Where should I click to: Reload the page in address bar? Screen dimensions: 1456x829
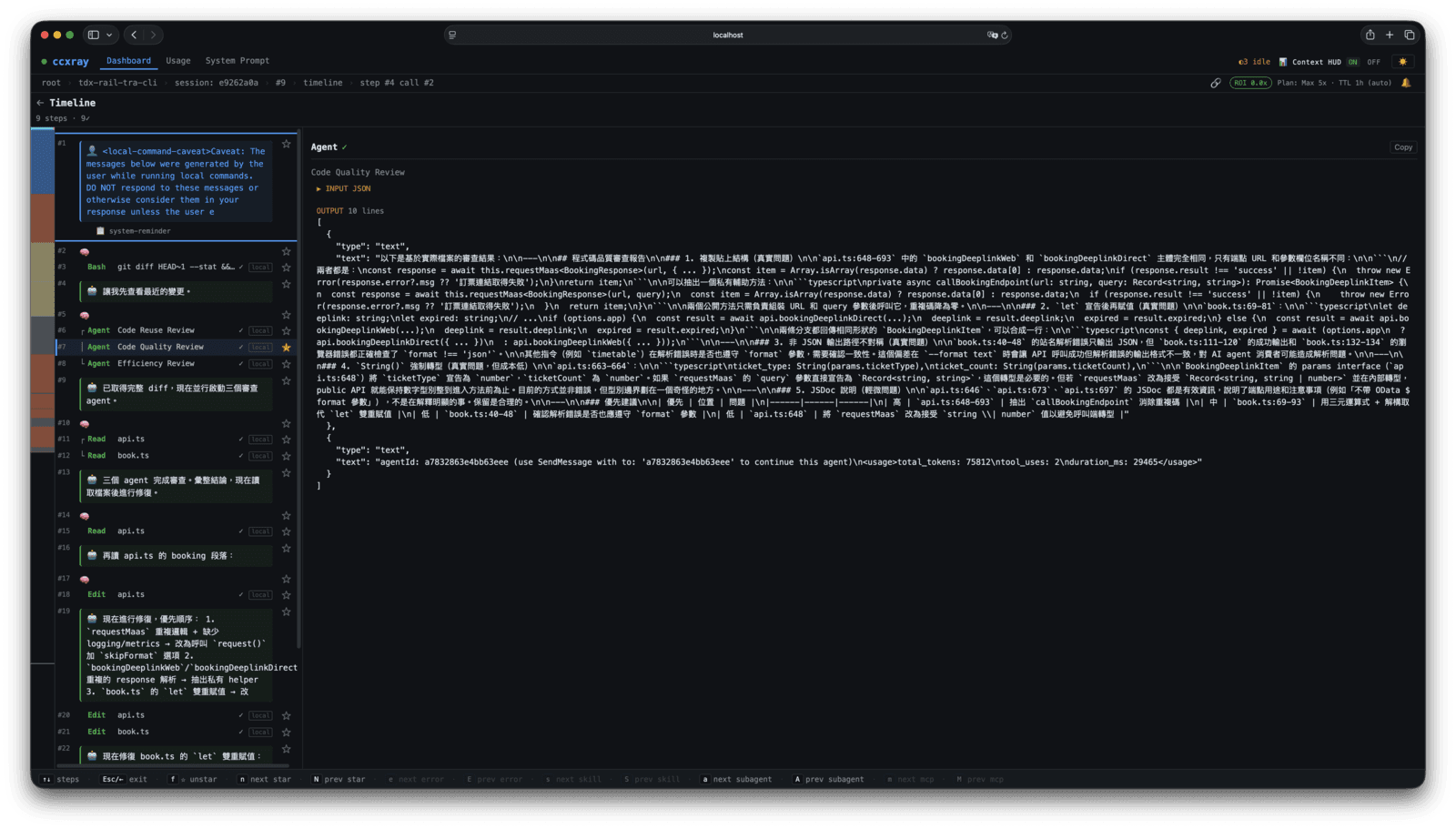(1005, 35)
